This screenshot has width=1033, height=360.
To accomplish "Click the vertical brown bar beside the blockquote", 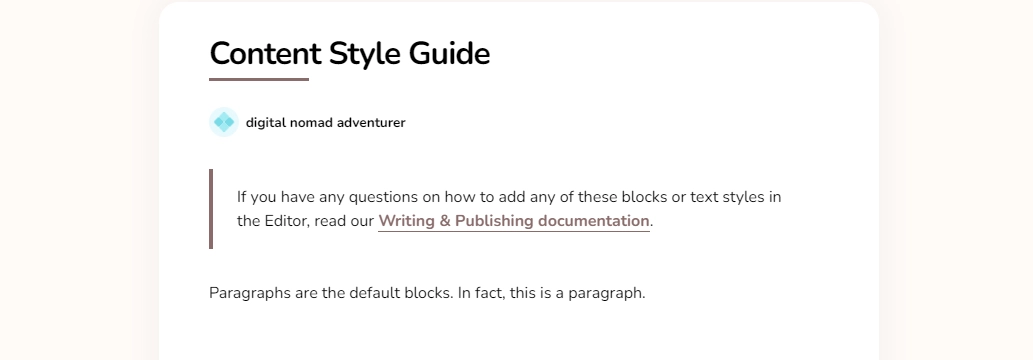I will point(211,209).
